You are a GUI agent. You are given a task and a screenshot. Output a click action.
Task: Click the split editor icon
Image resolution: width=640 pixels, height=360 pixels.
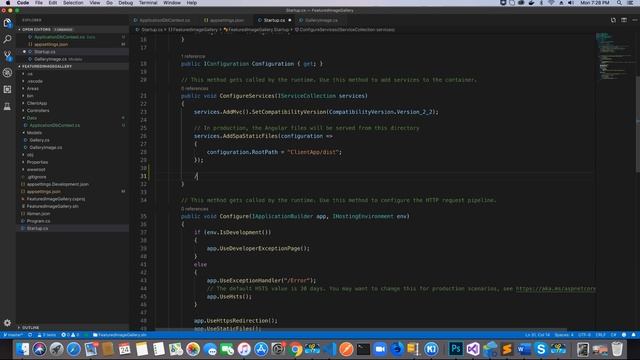point(624,20)
